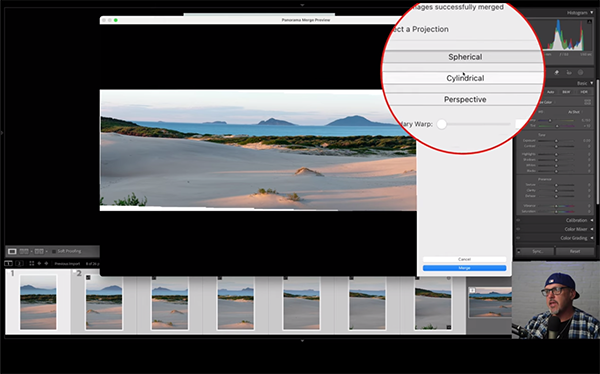This screenshot has height=374, width=600.
Task: Select filmstrip thumbnail numbered 2
Action: (104, 302)
